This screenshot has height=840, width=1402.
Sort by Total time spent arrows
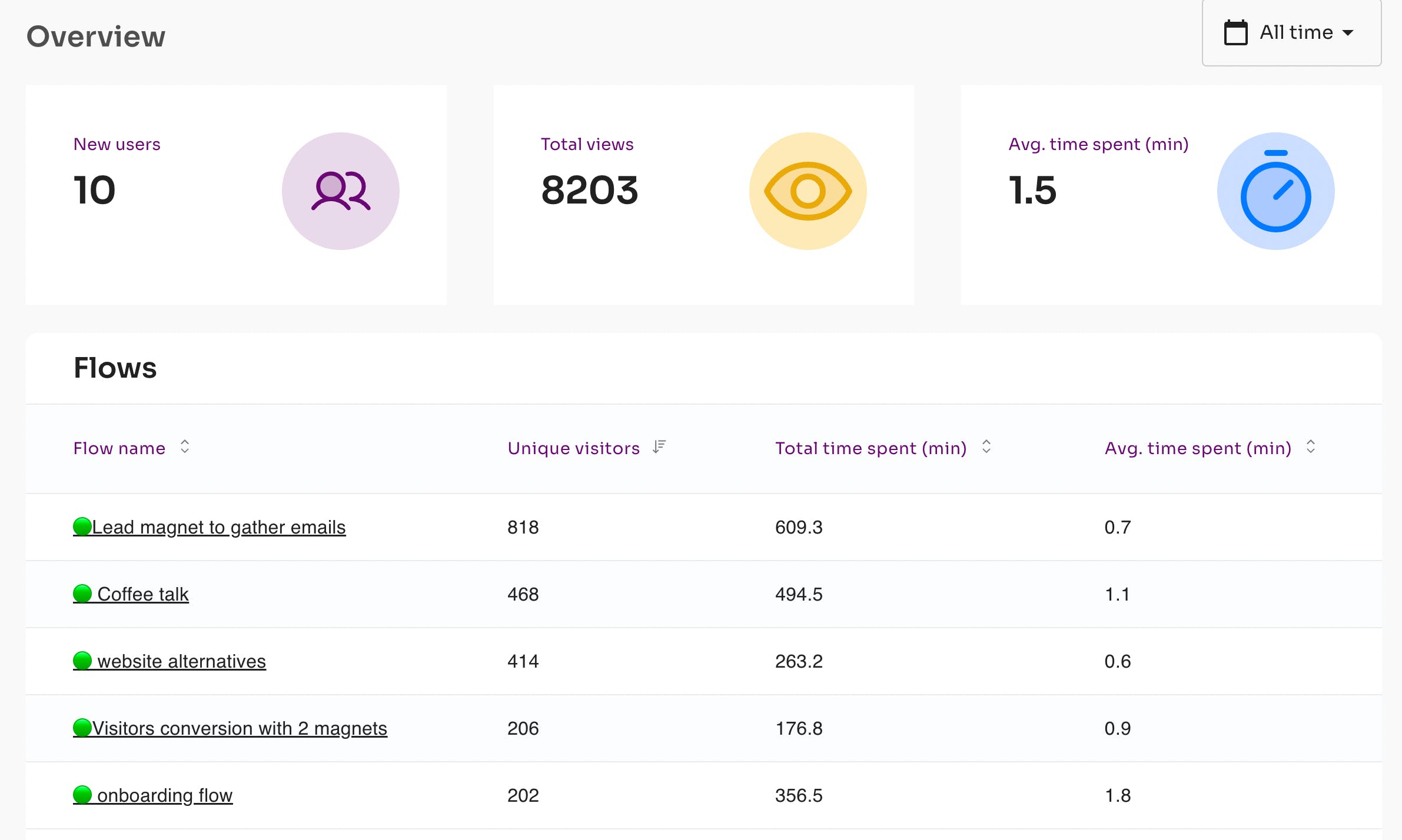[x=986, y=446]
